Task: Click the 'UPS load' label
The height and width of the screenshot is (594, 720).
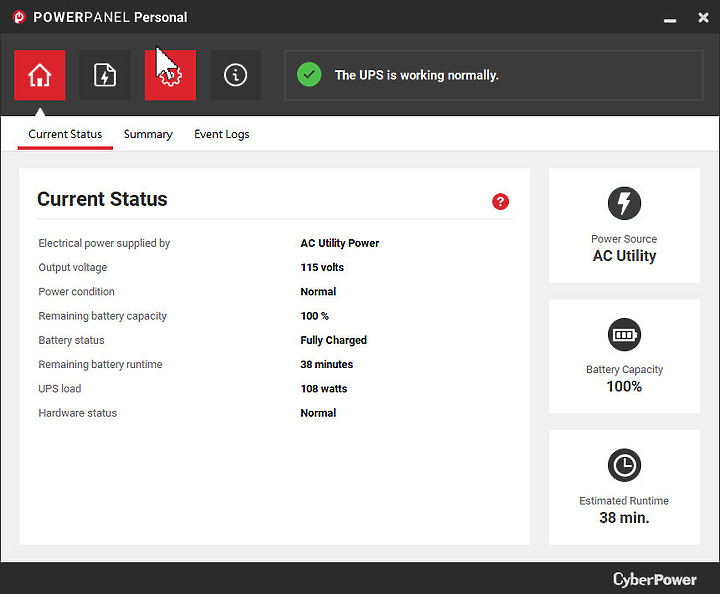Action: point(60,388)
